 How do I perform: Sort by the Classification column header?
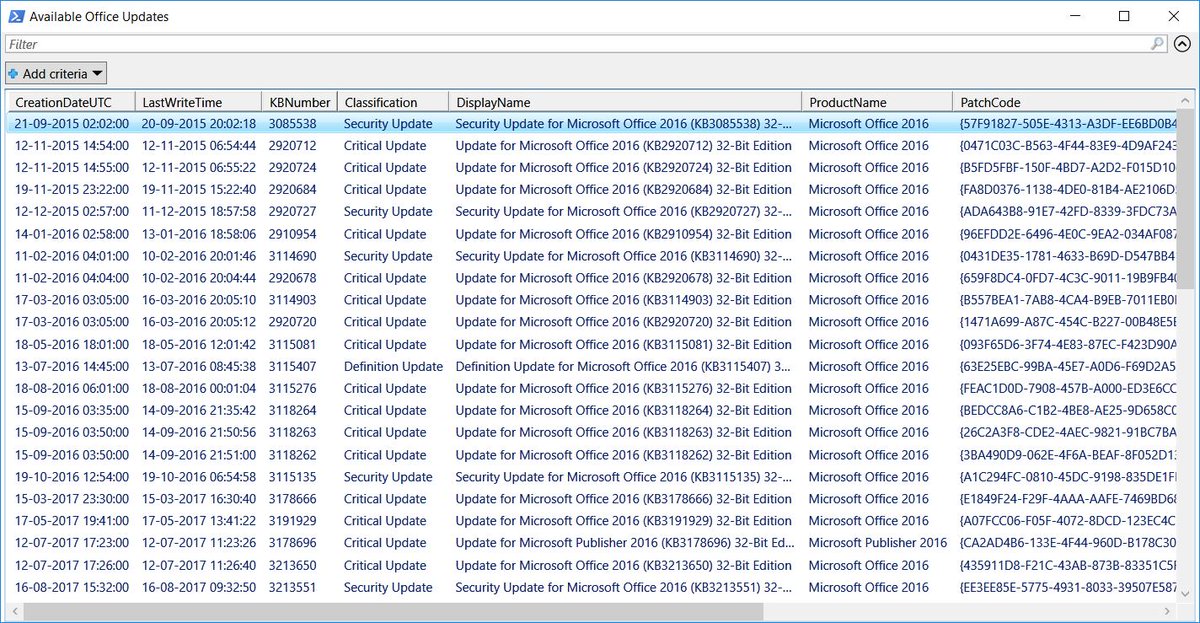[392, 102]
